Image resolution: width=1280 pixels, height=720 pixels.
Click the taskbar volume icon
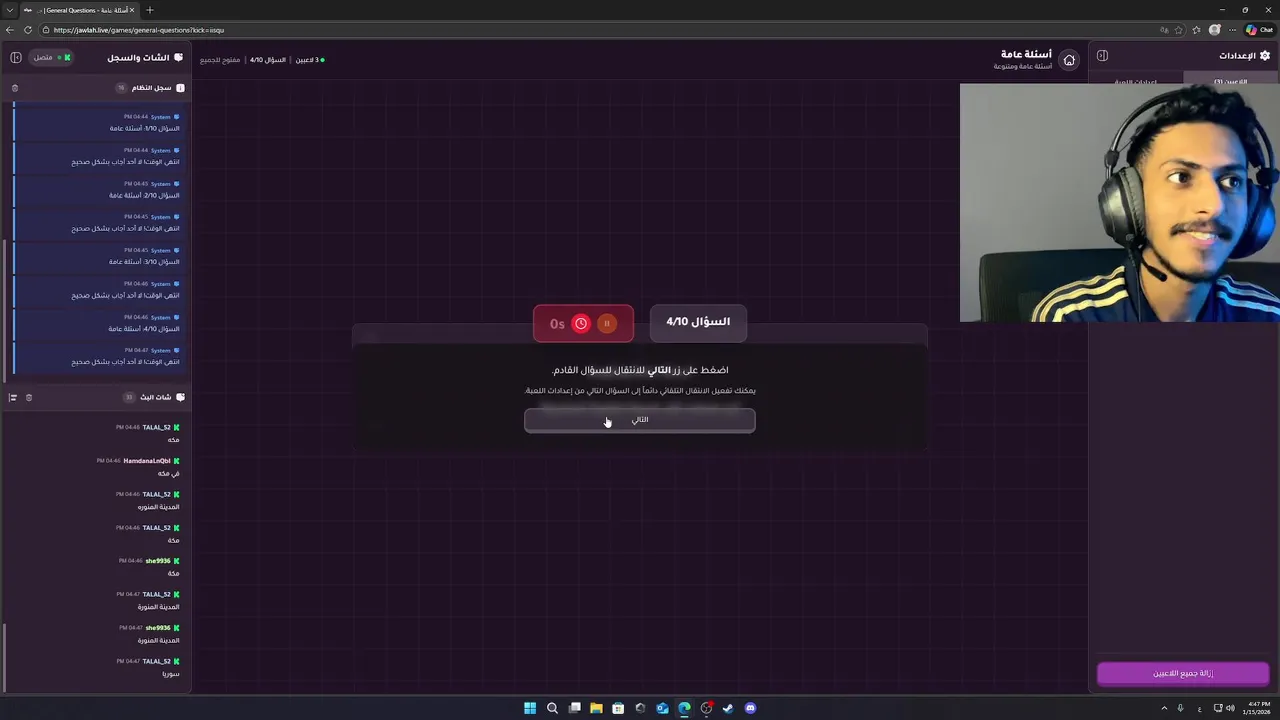pos(1230,708)
